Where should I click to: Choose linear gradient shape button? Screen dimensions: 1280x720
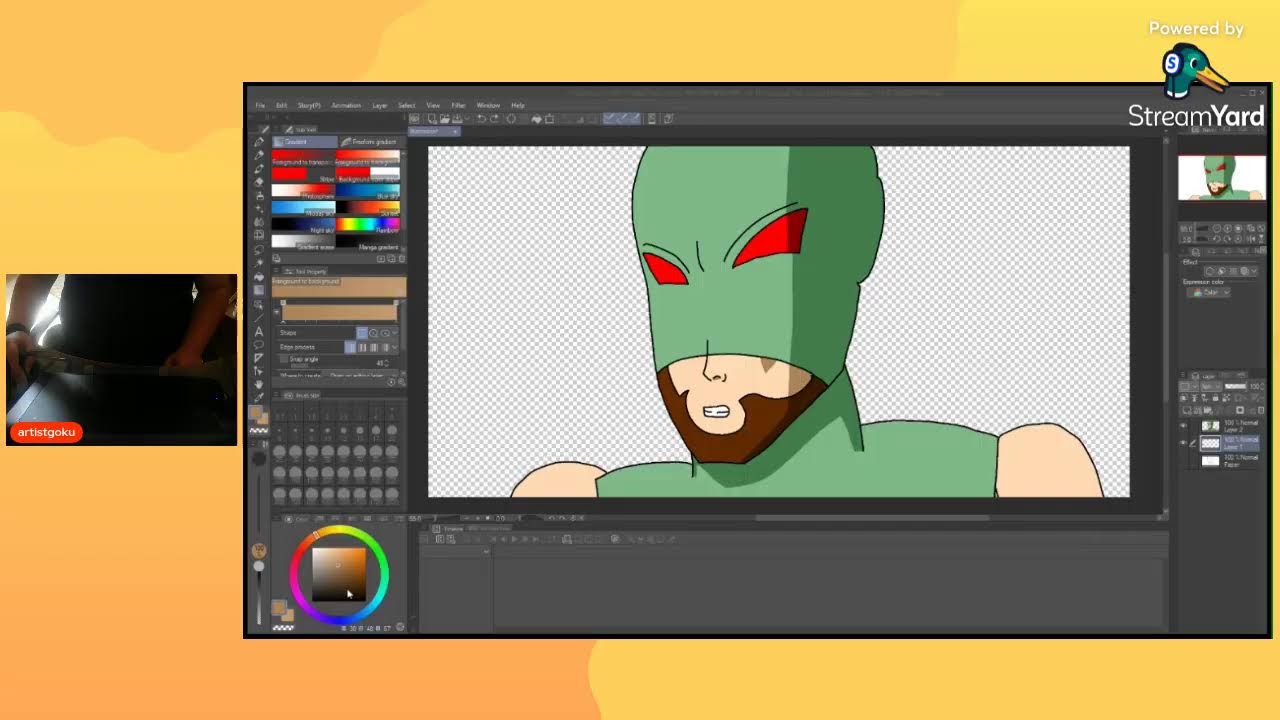362,333
